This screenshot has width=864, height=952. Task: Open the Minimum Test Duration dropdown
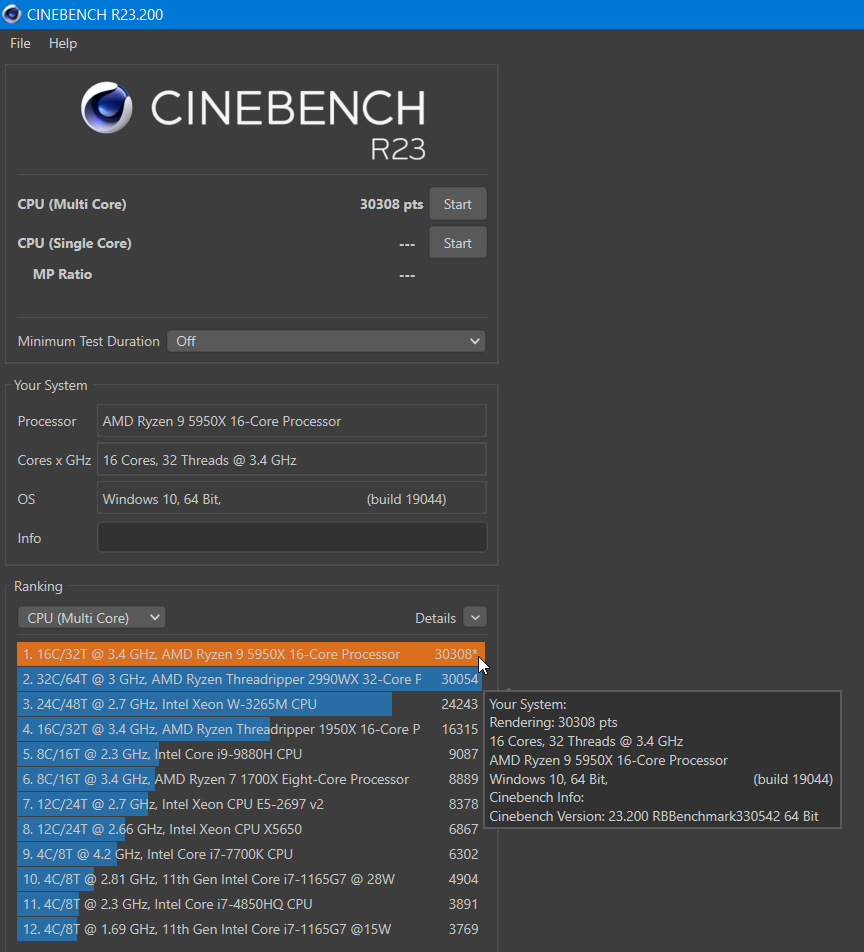click(x=326, y=341)
